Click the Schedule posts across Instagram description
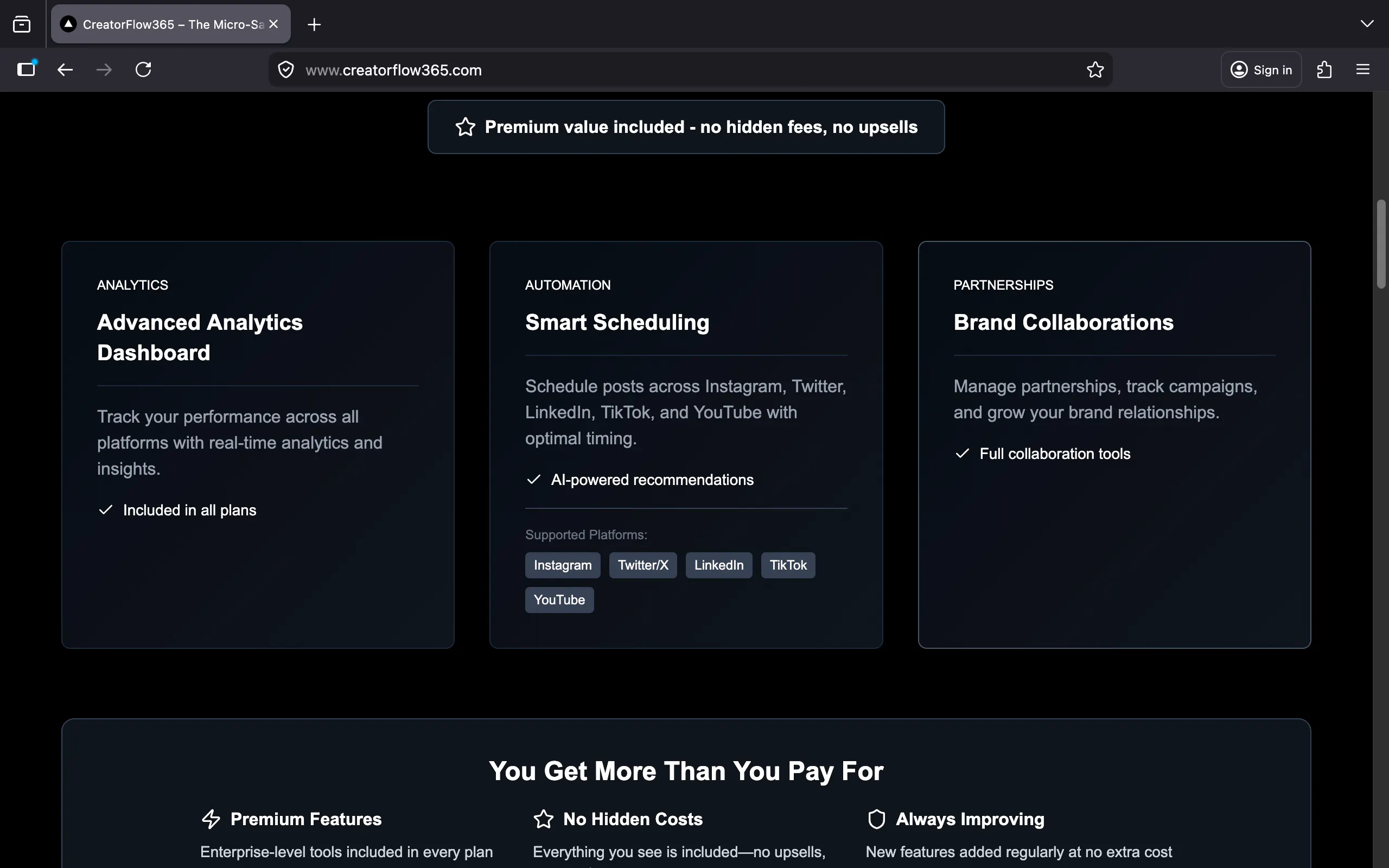This screenshot has height=868, width=1389. pyautogui.click(x=686, y=412)
